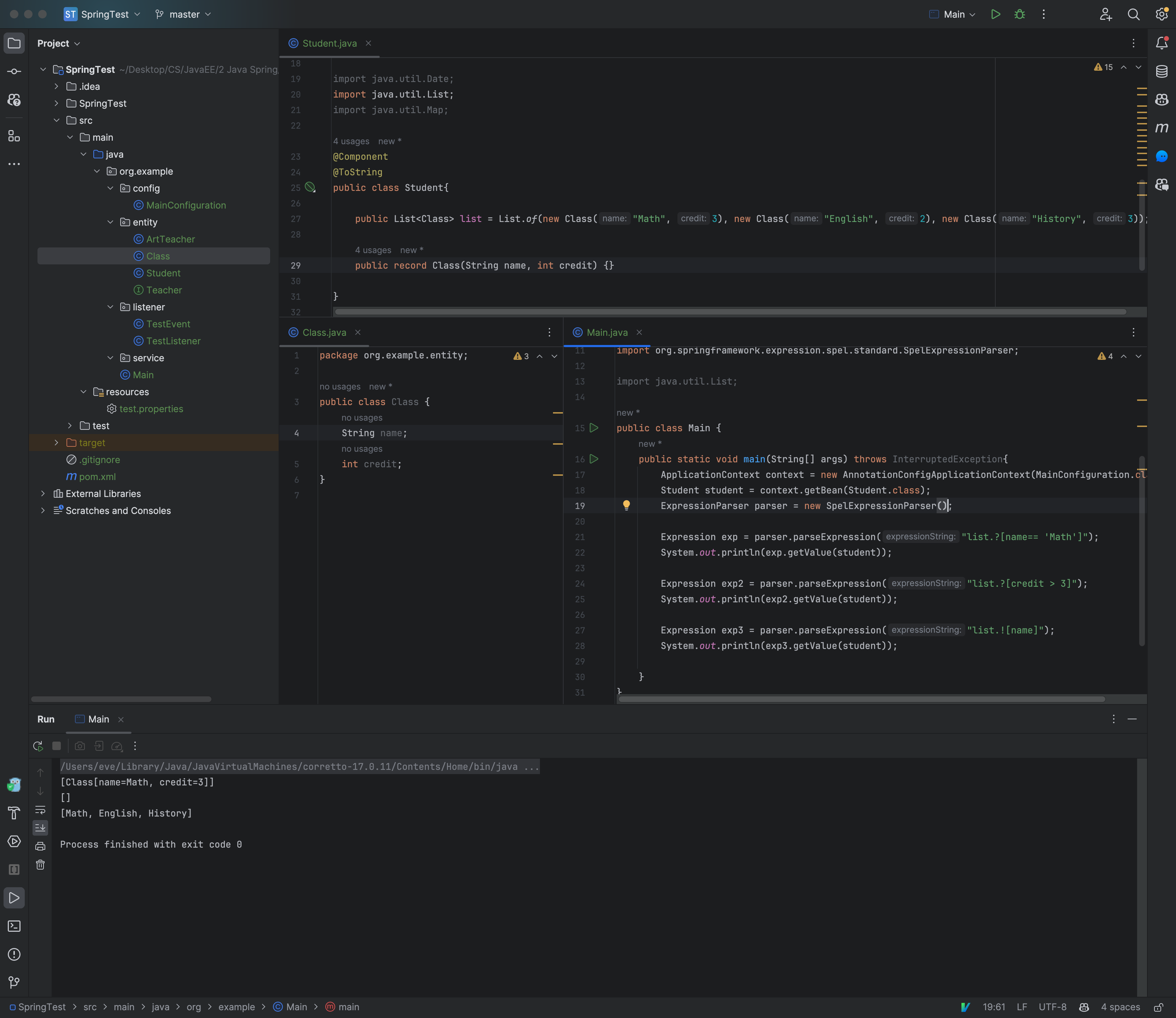Click LF line separator in status bar

pos(1021,1007)
